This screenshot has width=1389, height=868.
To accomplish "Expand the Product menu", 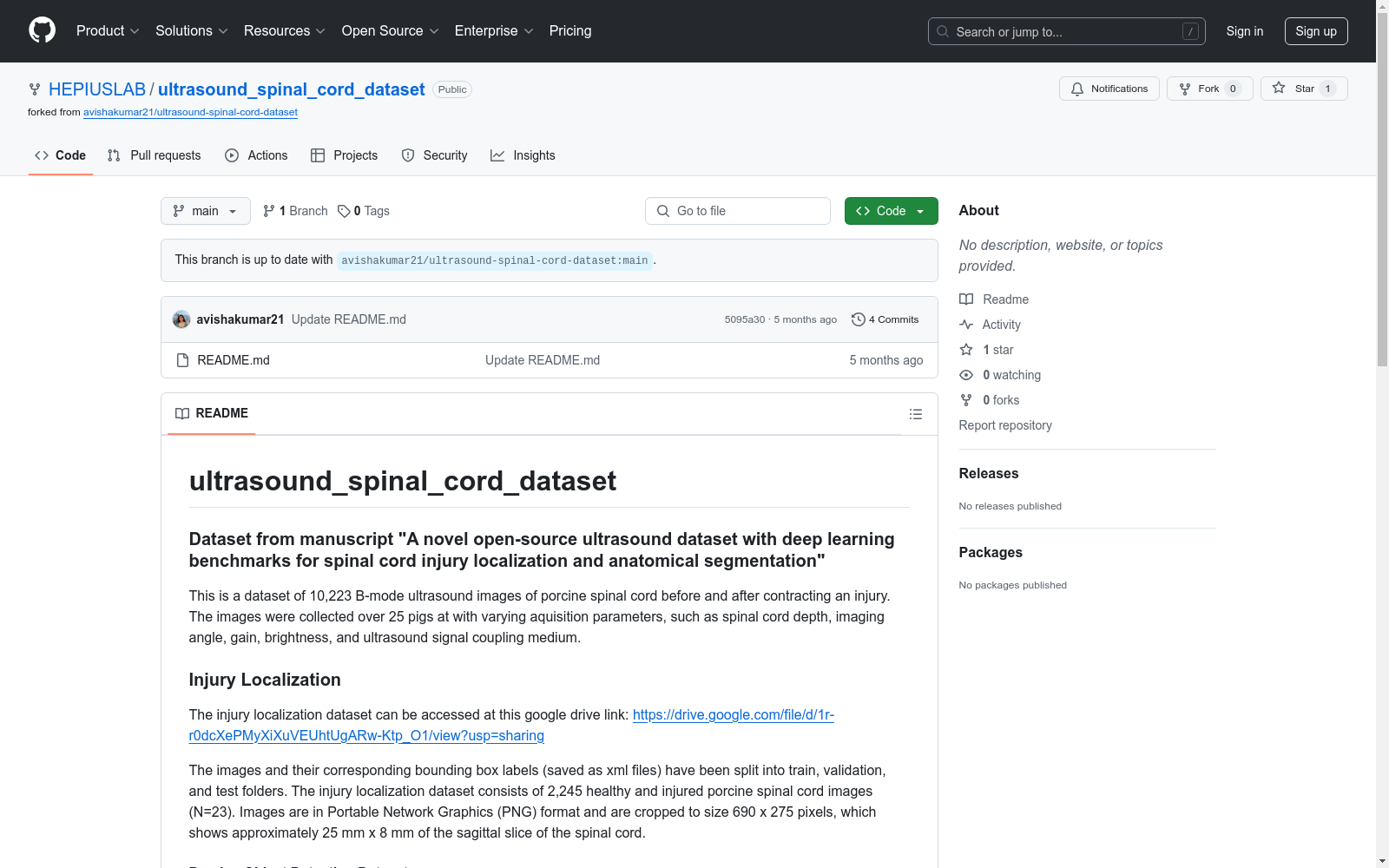I will point(108,31).
